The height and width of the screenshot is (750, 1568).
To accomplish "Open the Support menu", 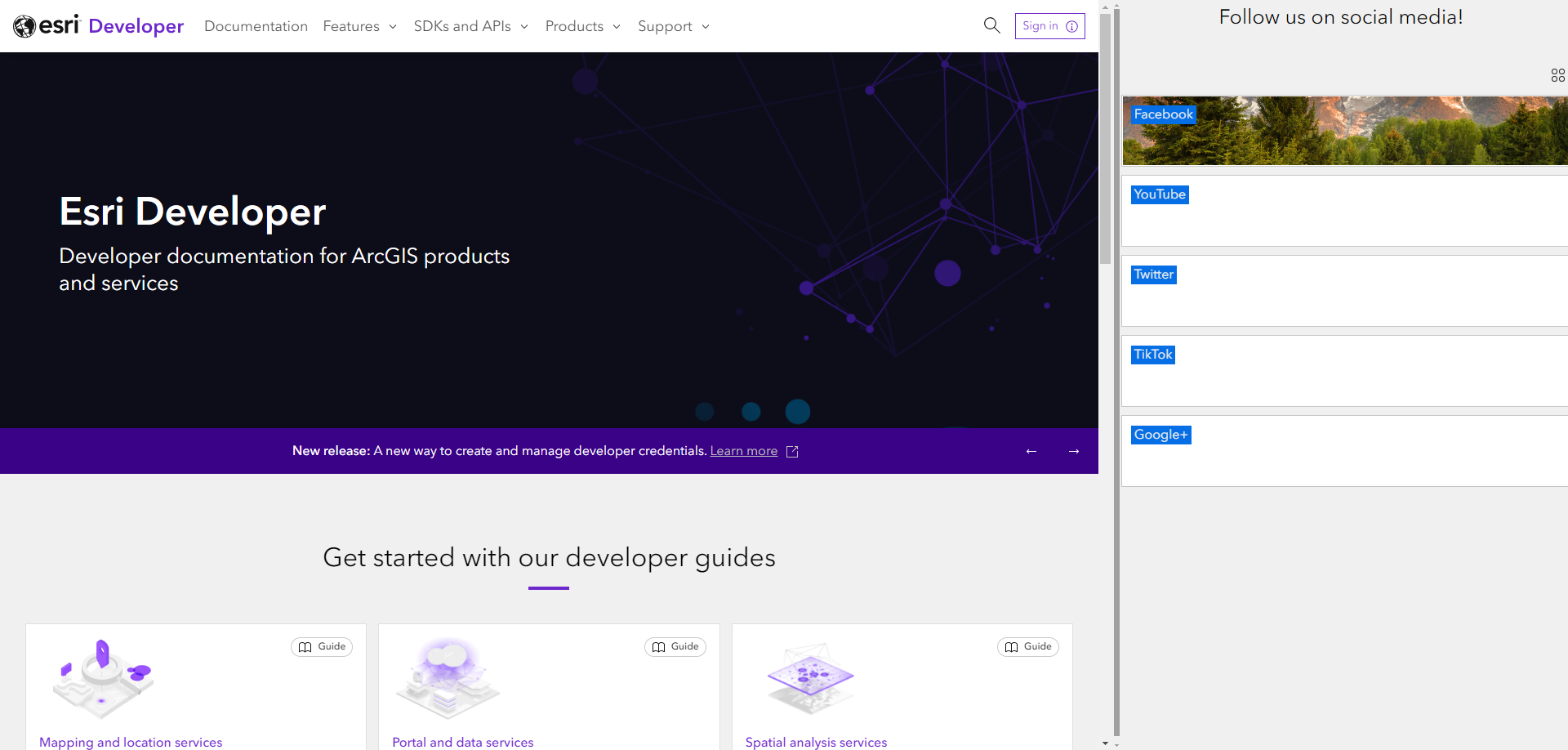I will pos(673,26).
